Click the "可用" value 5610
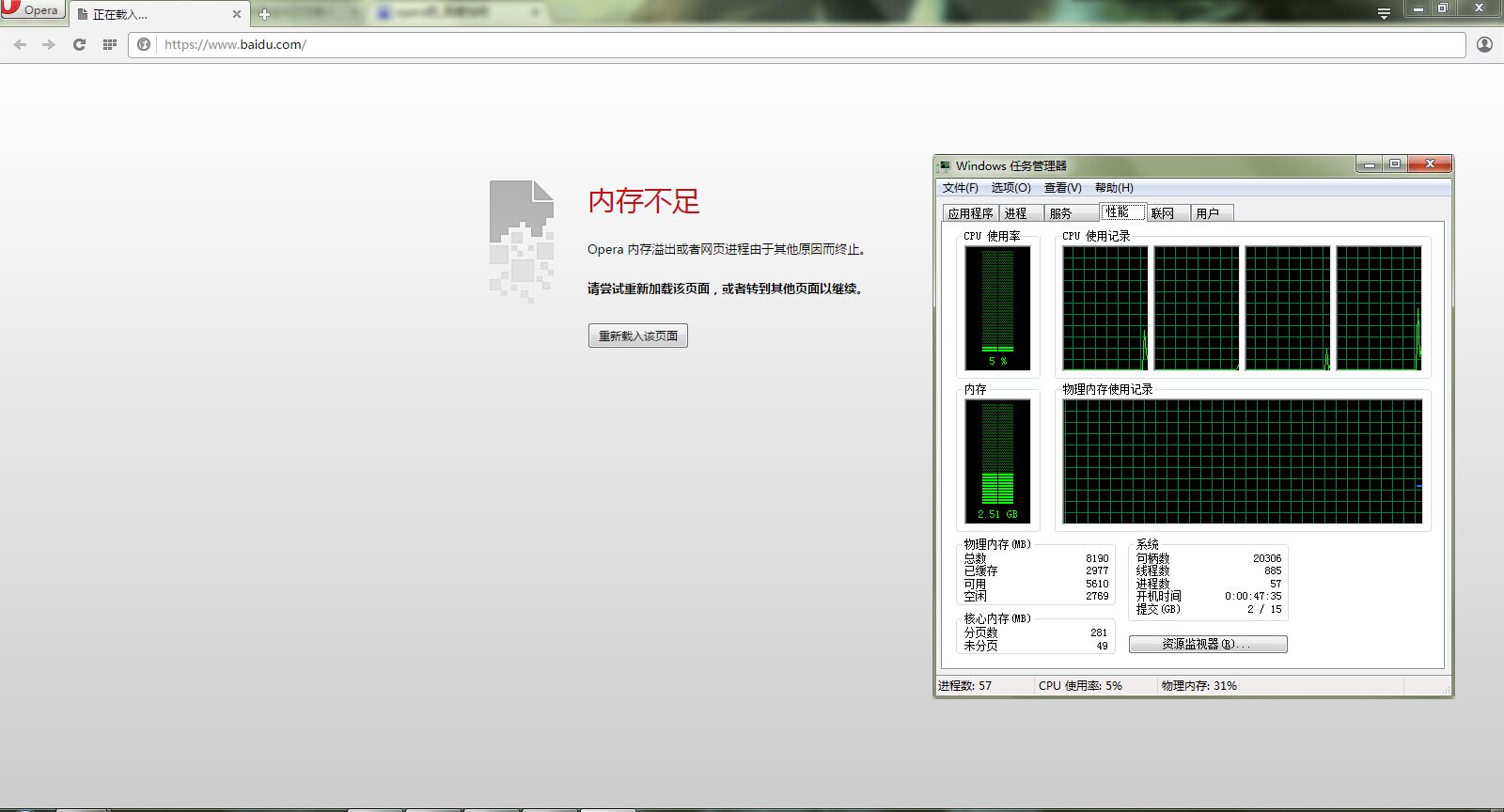 1097,584
